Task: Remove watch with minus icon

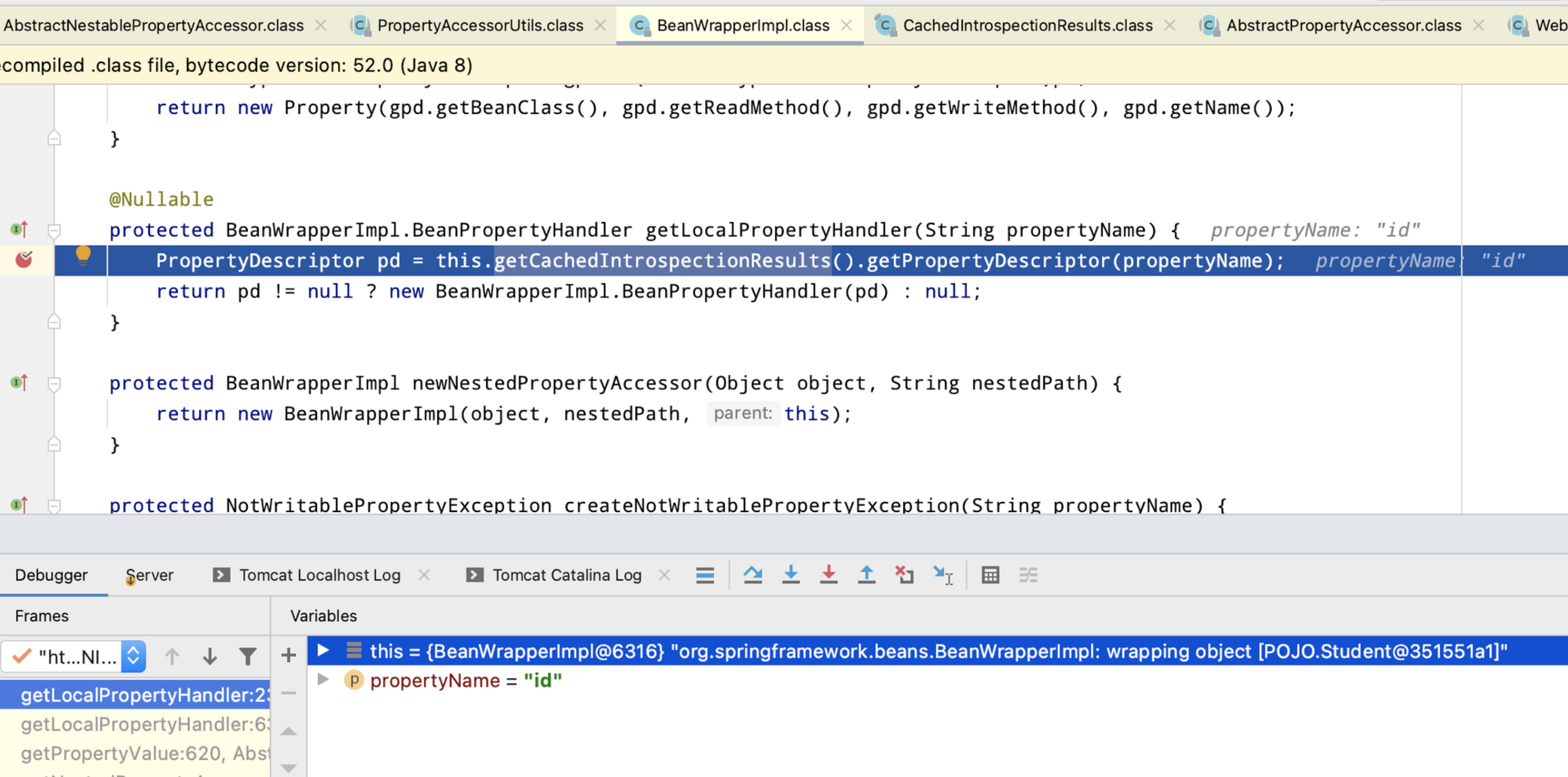Action: tap(288, 692)
